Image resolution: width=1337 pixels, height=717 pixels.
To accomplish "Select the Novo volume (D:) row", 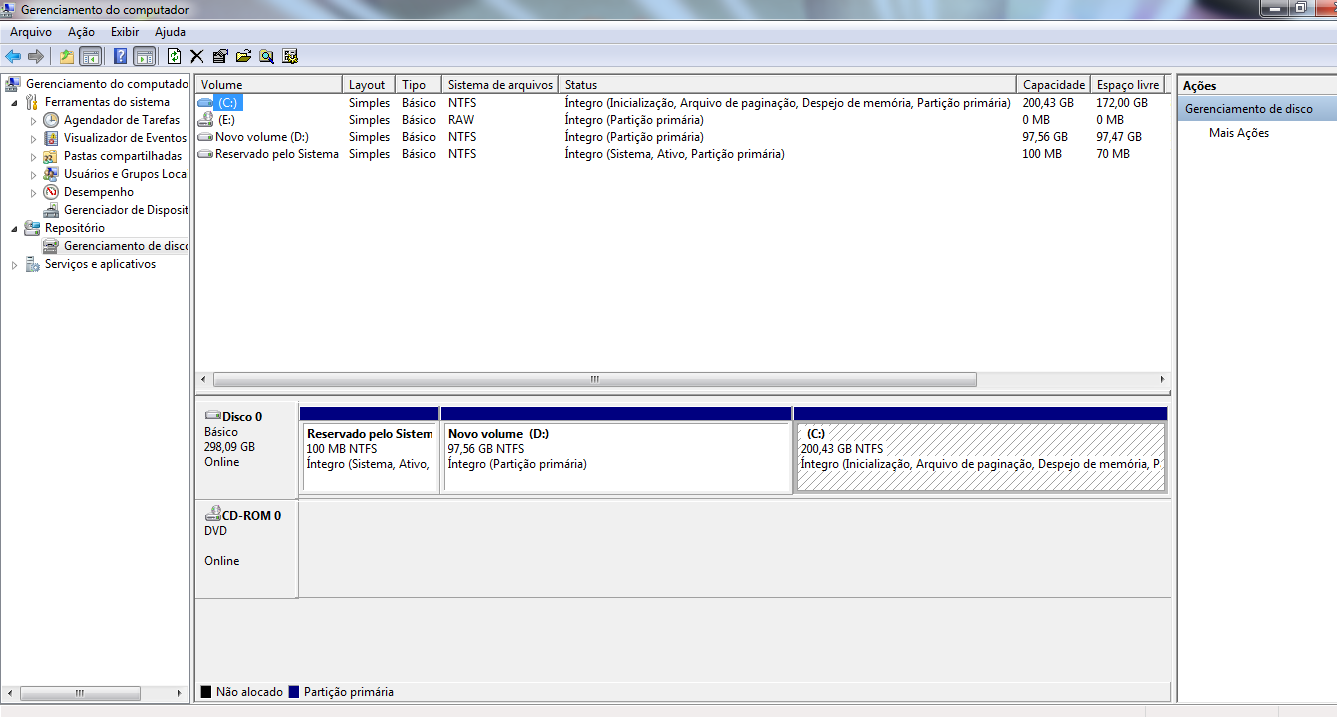I will point(682,137).
